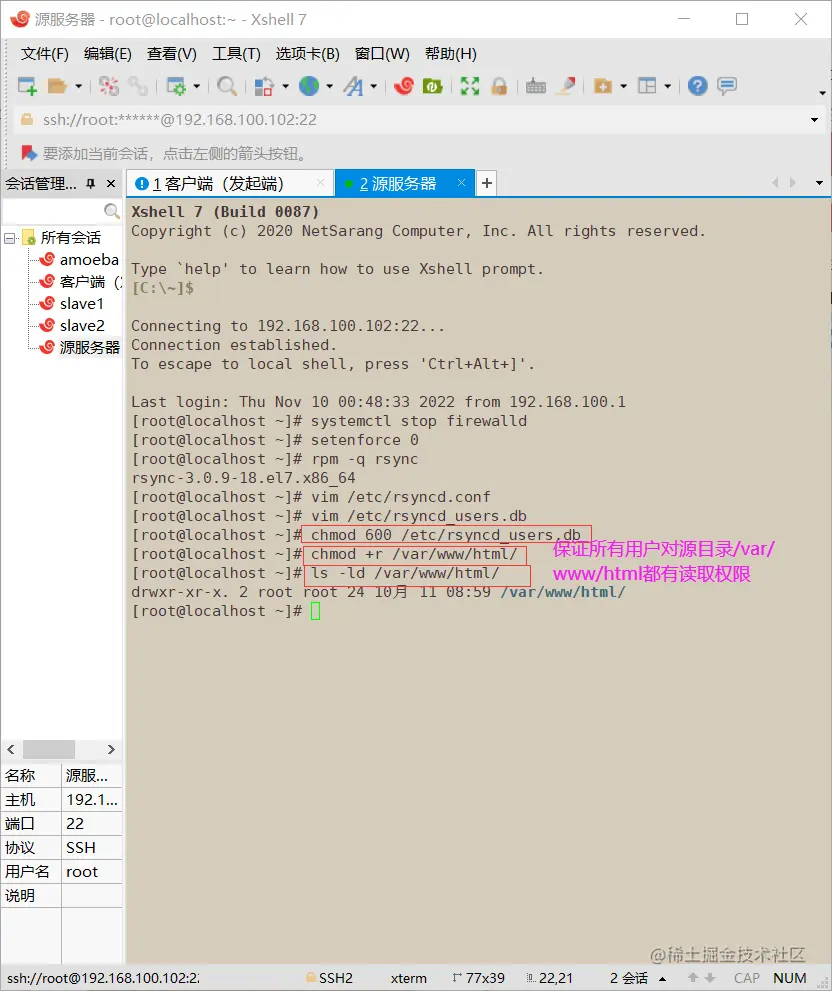
Task: Click the keyboard mapping icon
Action: [x=535, y=85]
